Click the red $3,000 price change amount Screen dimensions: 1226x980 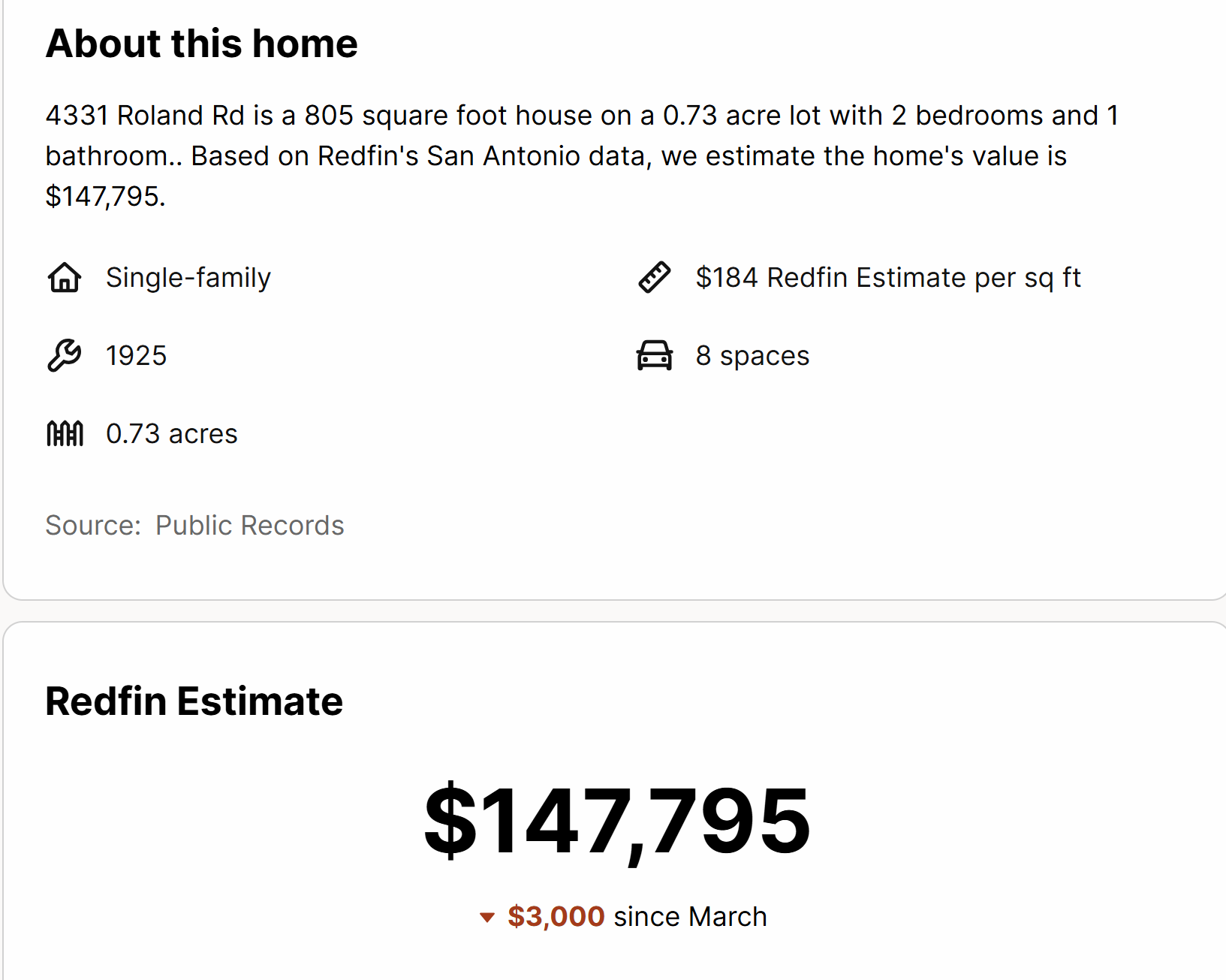click(x=556, y=916)
